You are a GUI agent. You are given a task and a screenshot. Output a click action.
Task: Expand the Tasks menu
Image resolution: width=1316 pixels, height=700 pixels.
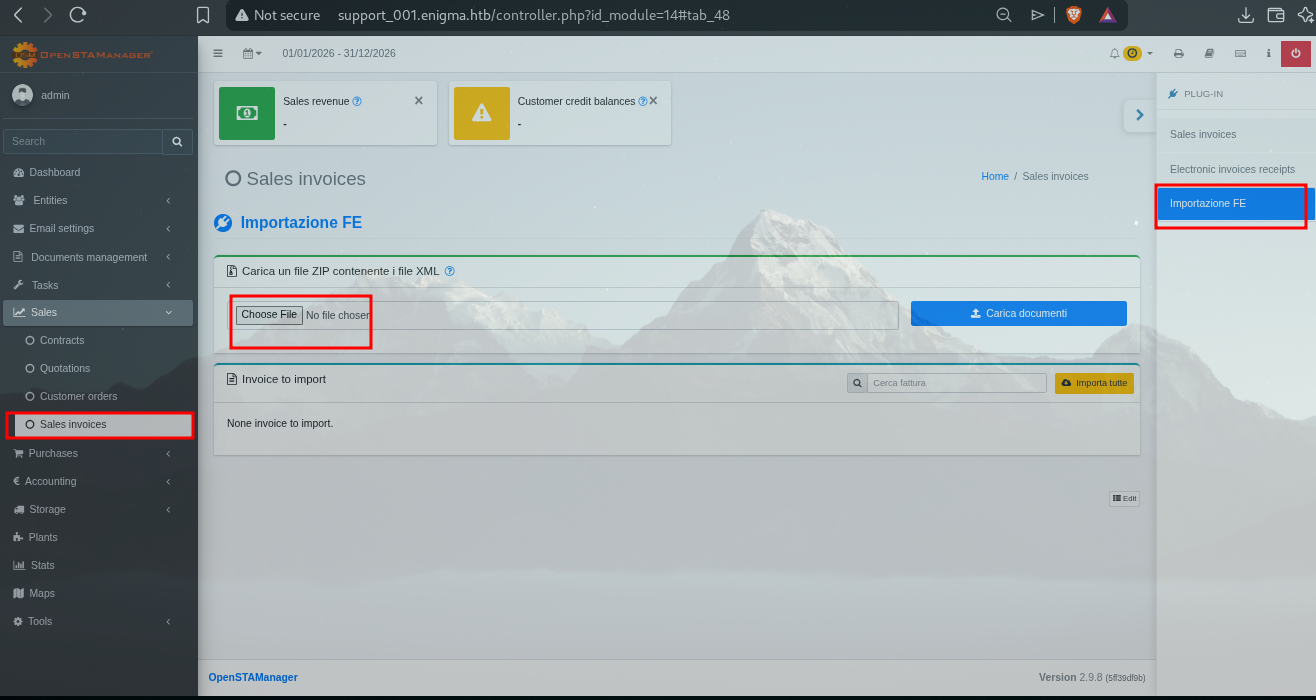point(98,285)
